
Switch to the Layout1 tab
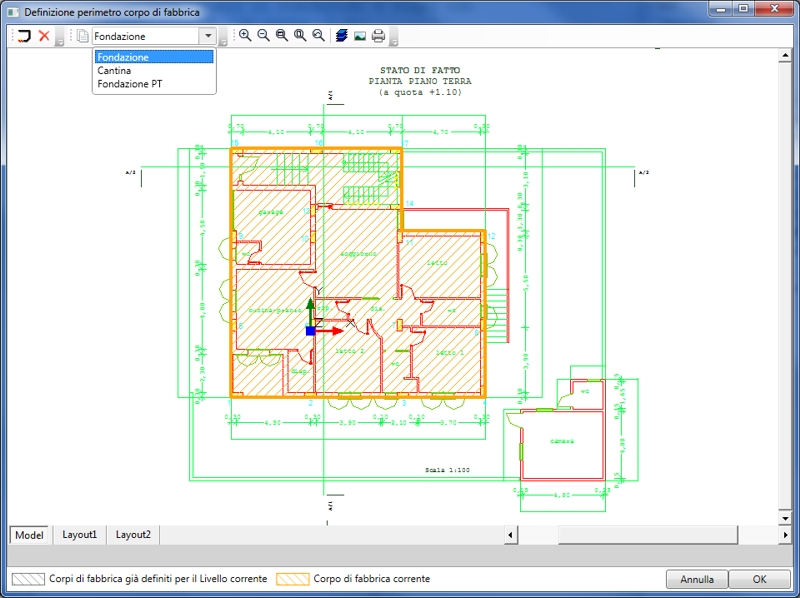coord(80,535)
